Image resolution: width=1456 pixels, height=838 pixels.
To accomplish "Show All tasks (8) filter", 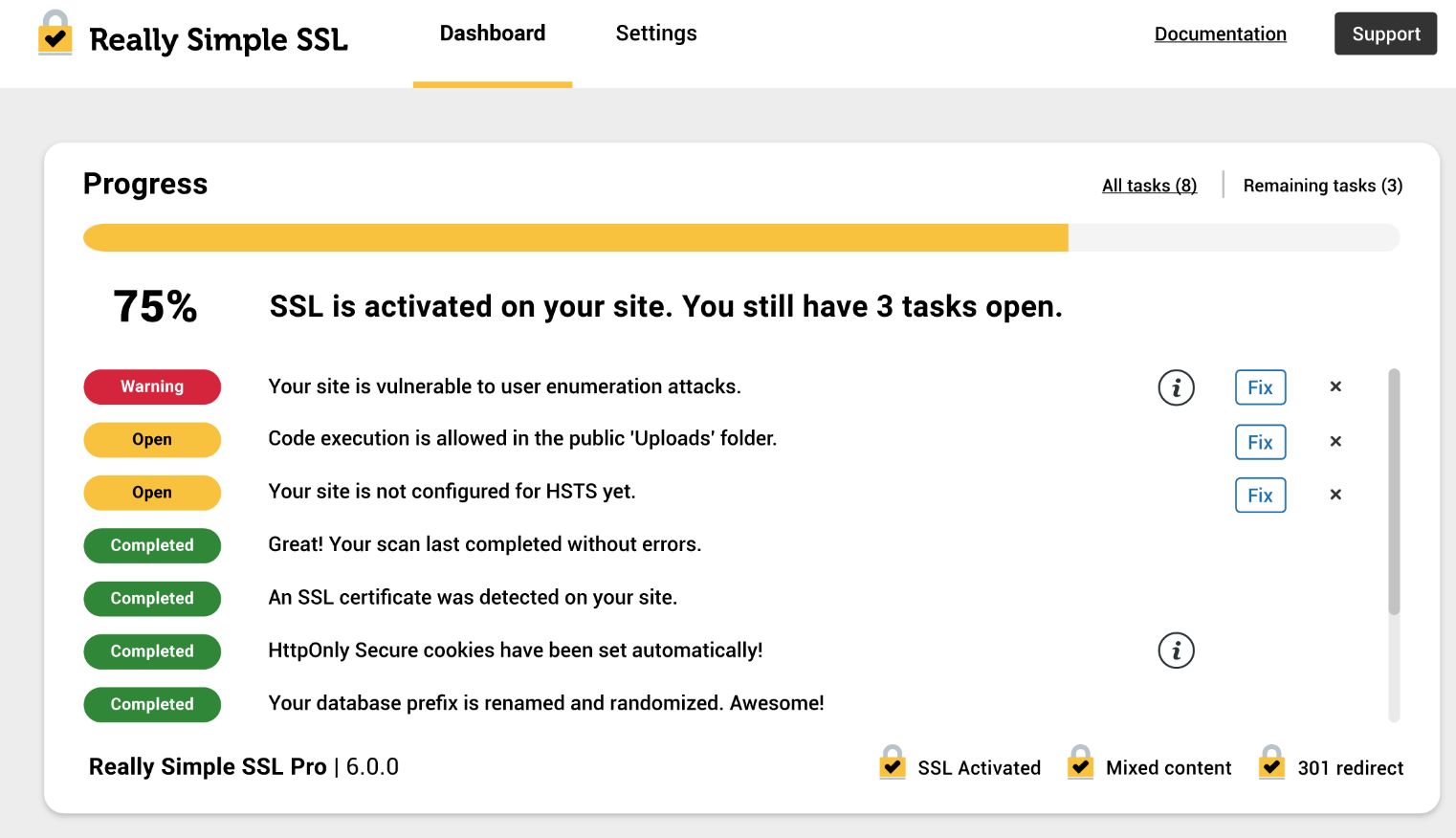I will pos(1149,186).
